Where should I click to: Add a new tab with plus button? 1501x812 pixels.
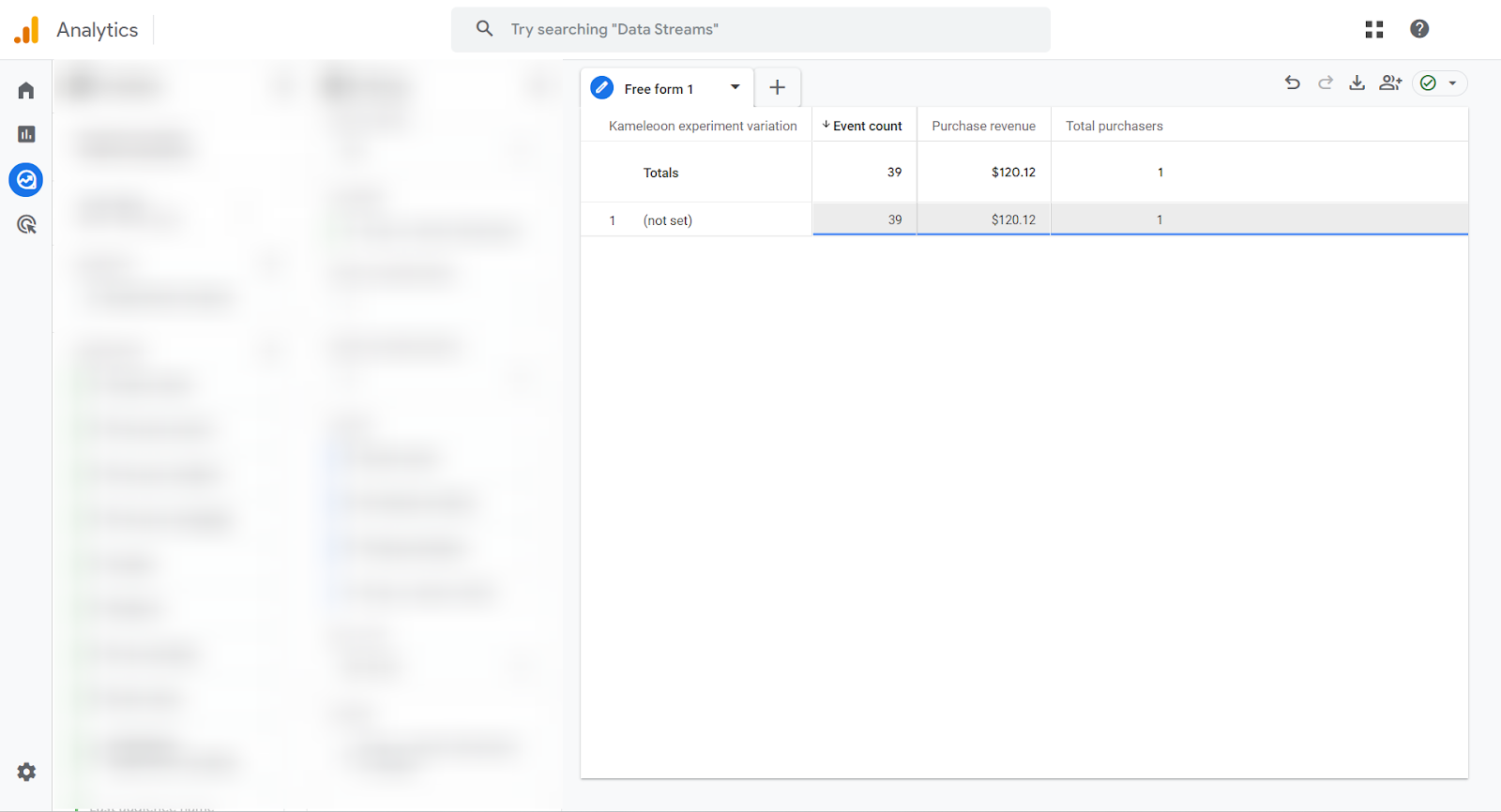777,87
